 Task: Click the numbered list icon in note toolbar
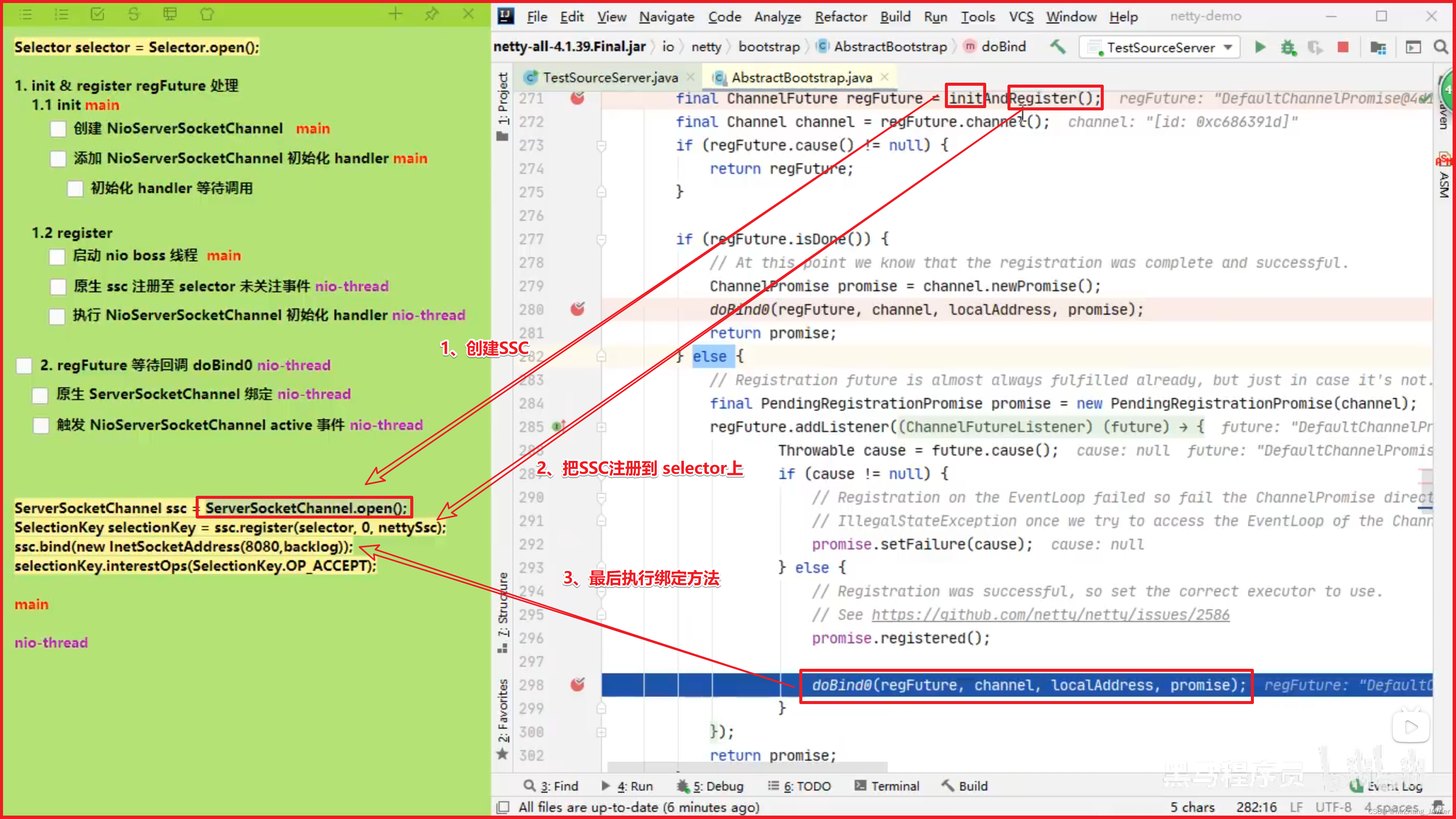coord(61,14)
